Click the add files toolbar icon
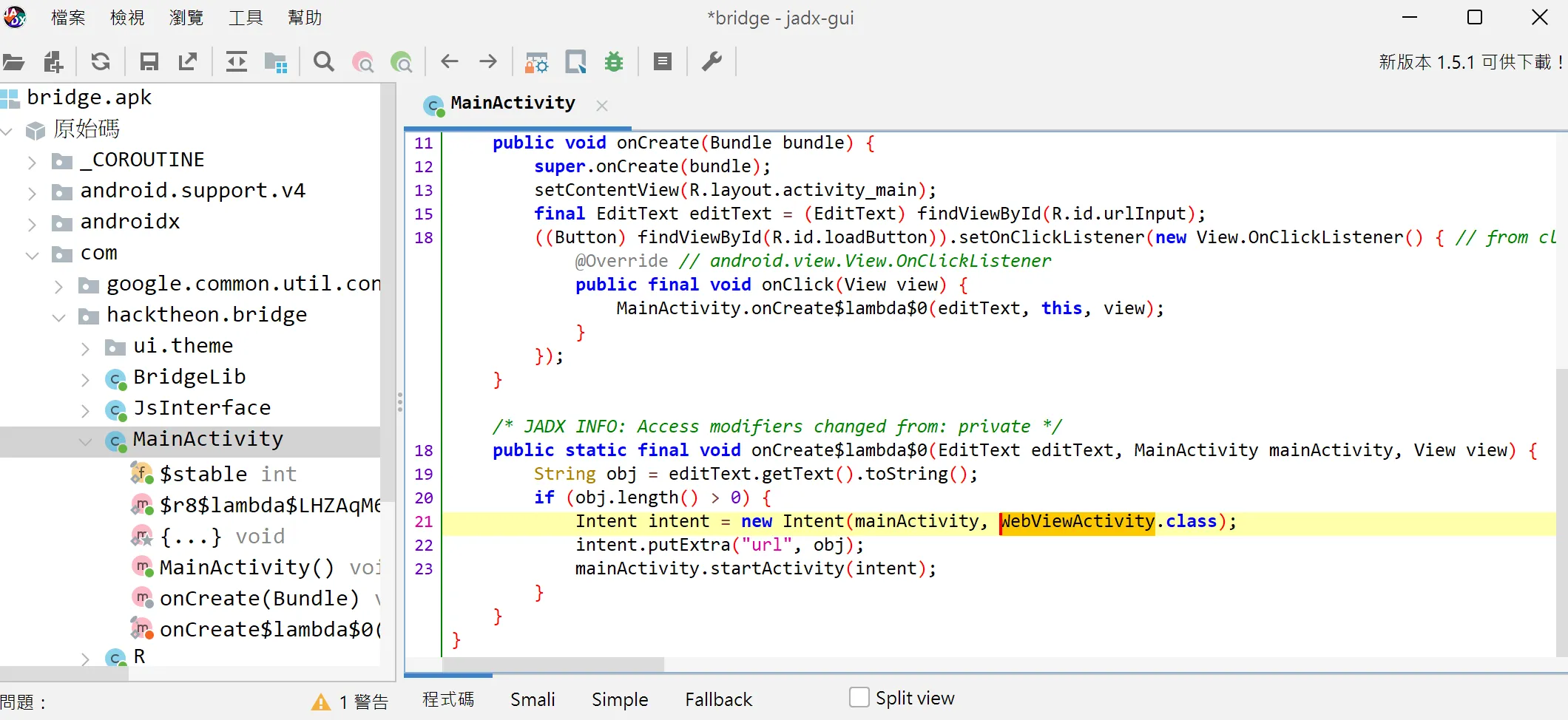1568x720 pixels. point(53,62)
